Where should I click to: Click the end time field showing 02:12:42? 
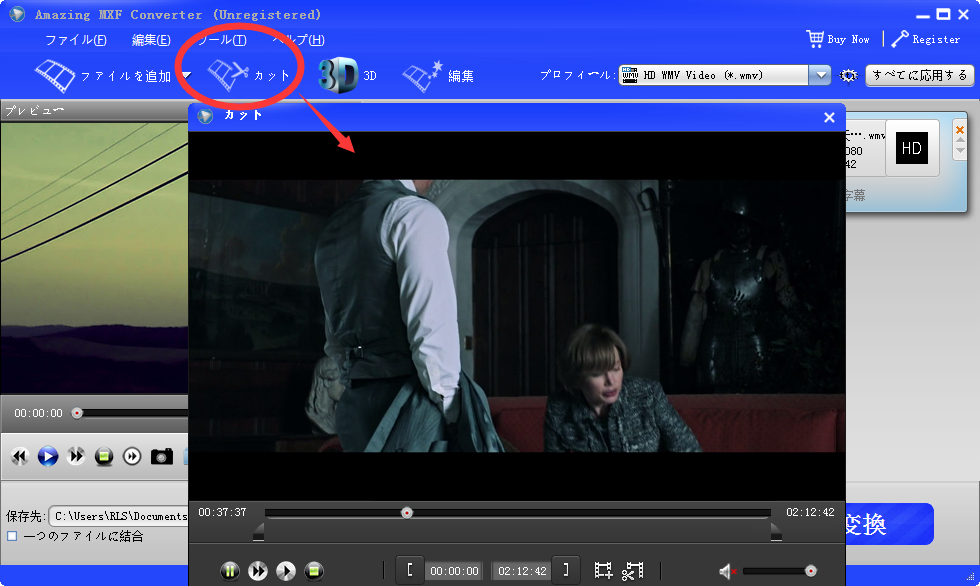pyautogui.click(x=522, y=571)
